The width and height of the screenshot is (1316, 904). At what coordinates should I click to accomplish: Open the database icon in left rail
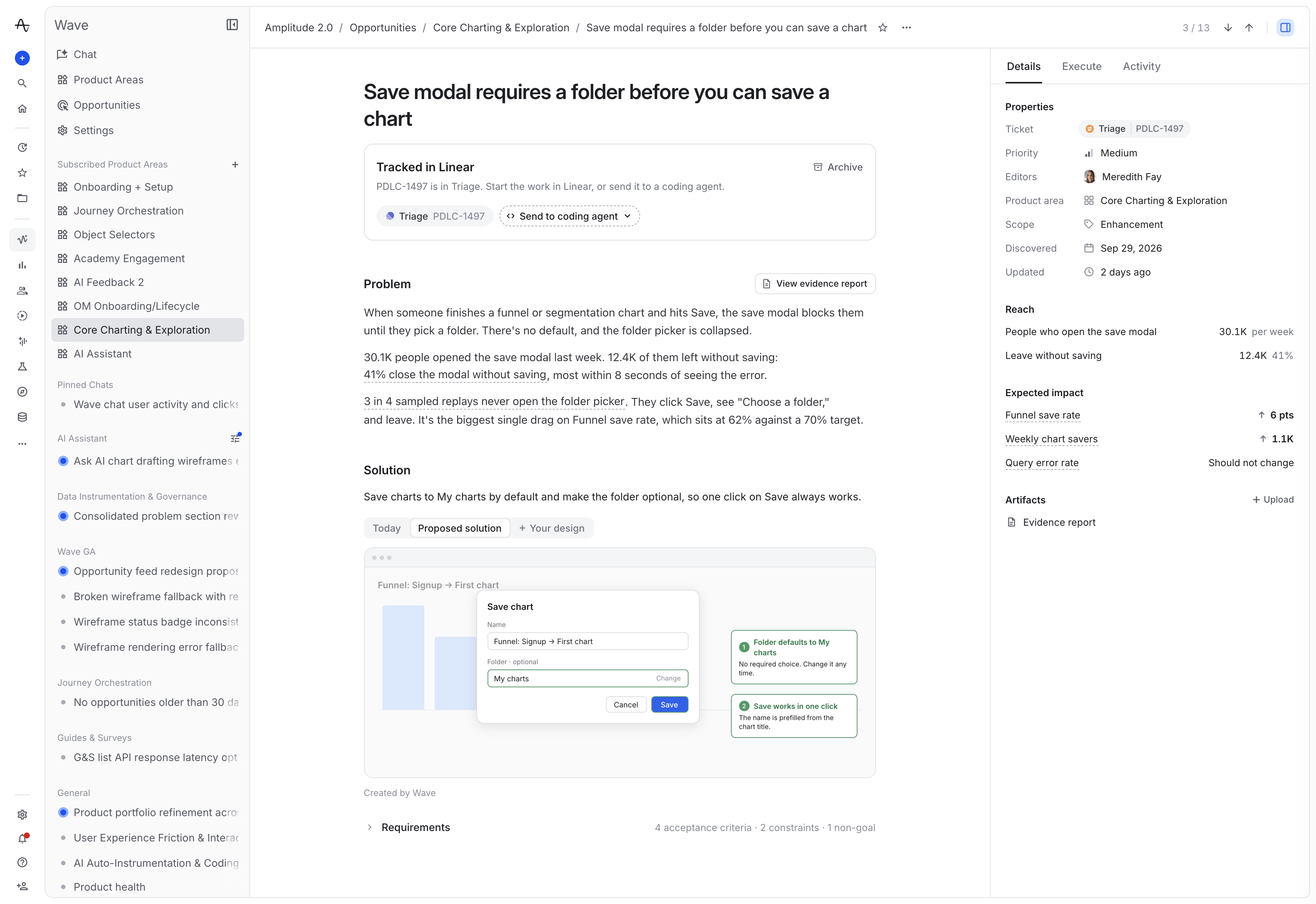22,417
